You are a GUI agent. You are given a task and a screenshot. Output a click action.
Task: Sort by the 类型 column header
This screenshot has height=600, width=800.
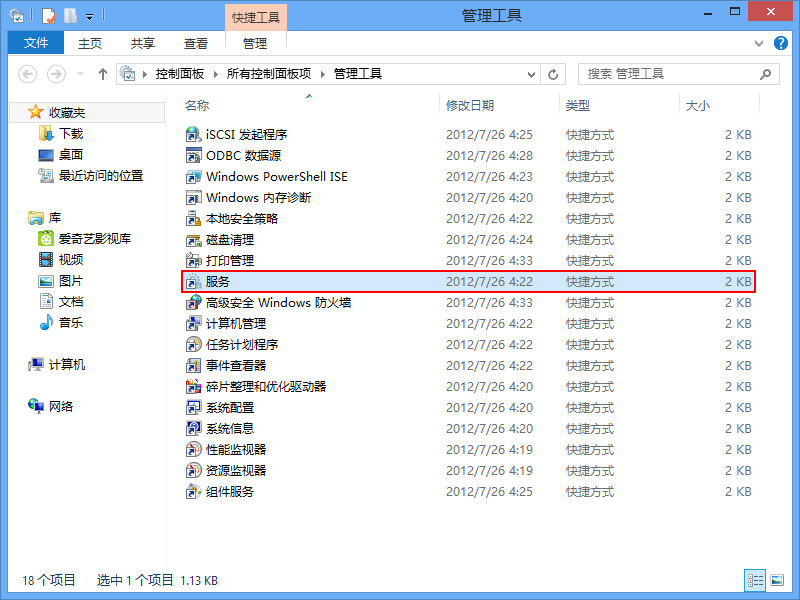578,106
